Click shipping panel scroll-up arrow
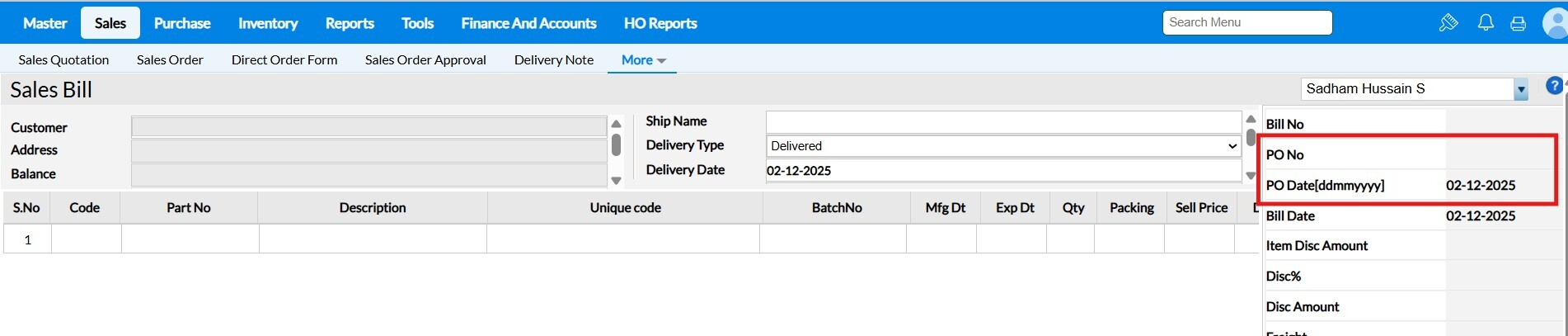The width and height of the screenshot is (1568, 336). coord(1251,120)
